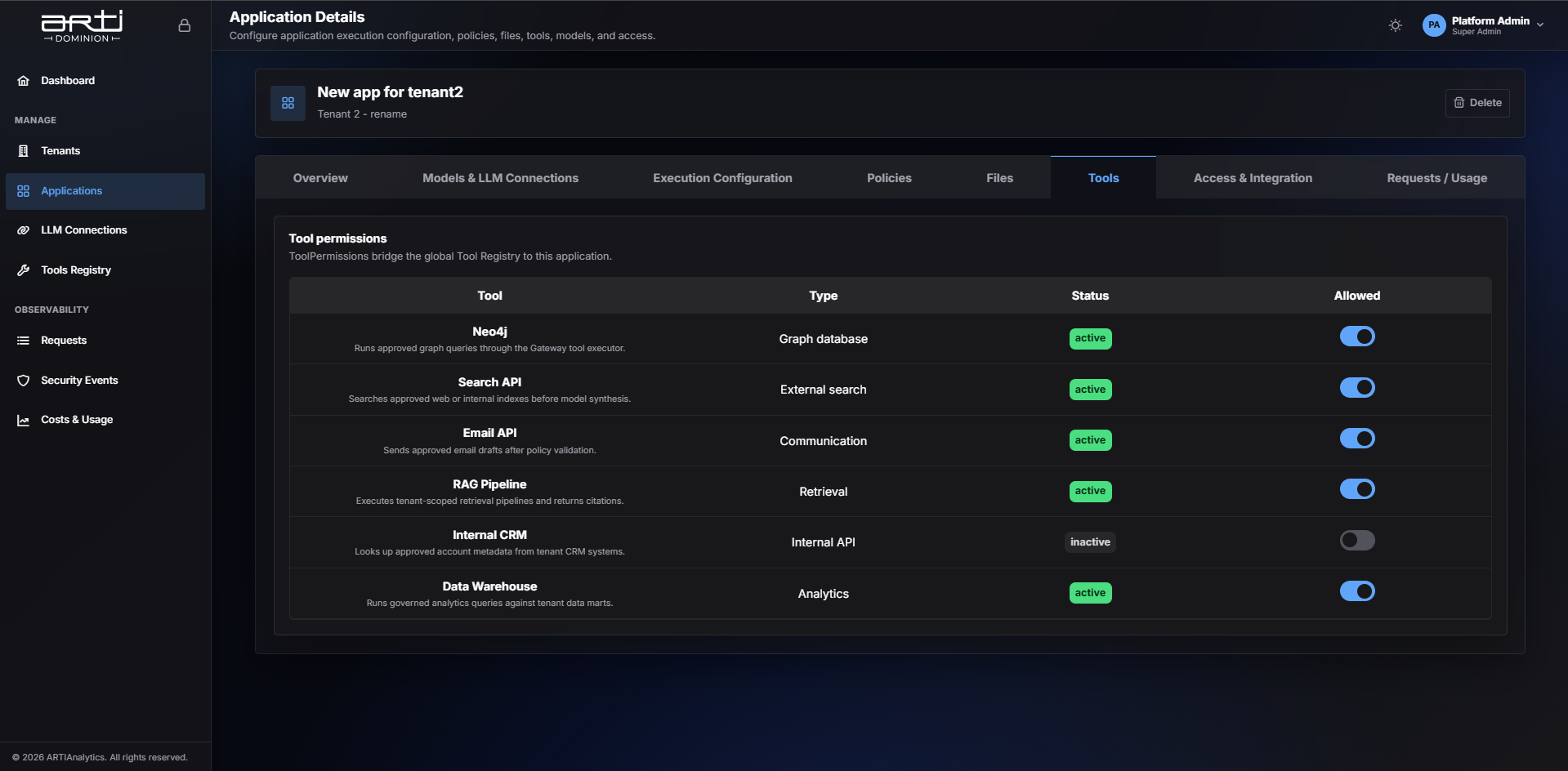Screen dimensions: 1568x771
Task: Turn off the Email API allowed toggle
Action: 1357,439
